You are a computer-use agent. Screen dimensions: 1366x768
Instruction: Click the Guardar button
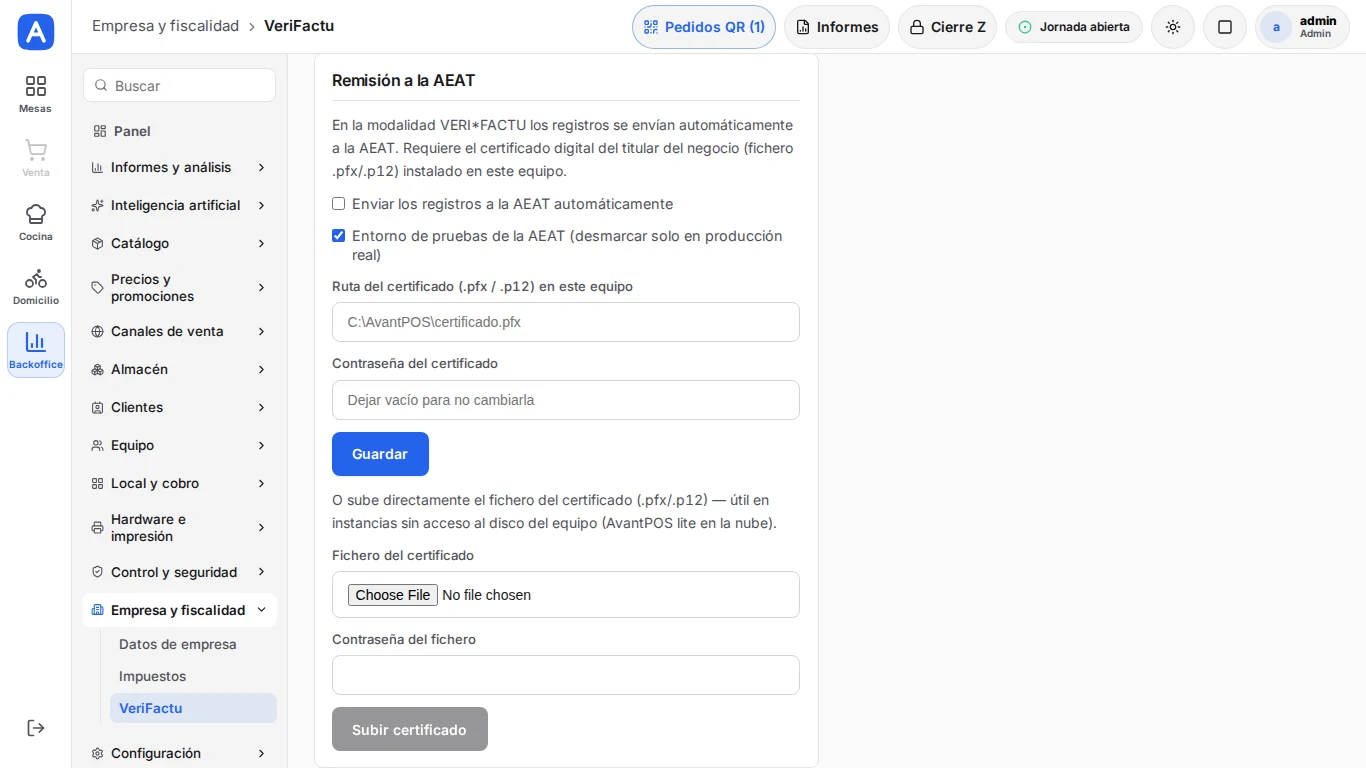(x=380, y=454)
